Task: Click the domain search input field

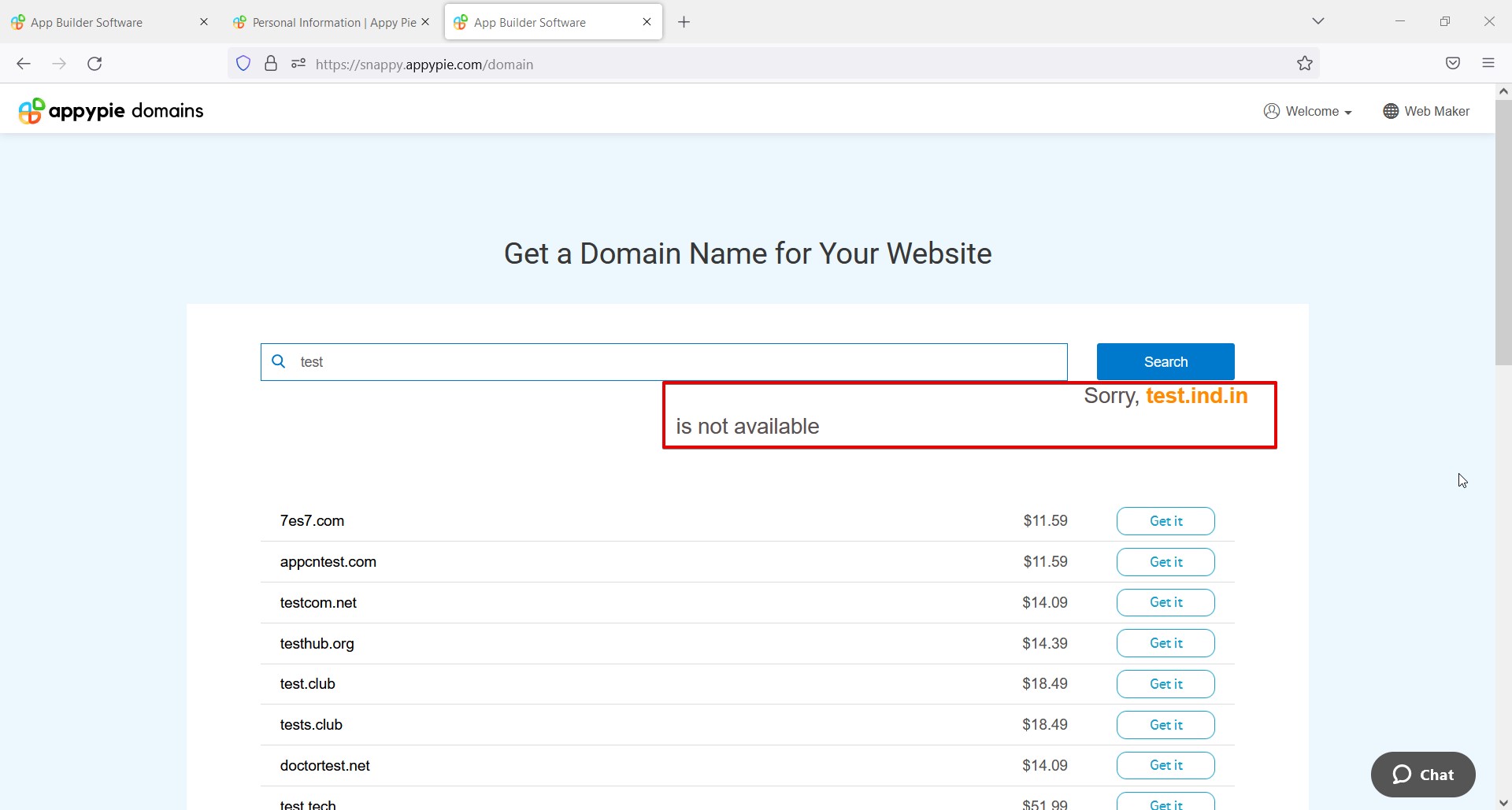Action: 664,362
